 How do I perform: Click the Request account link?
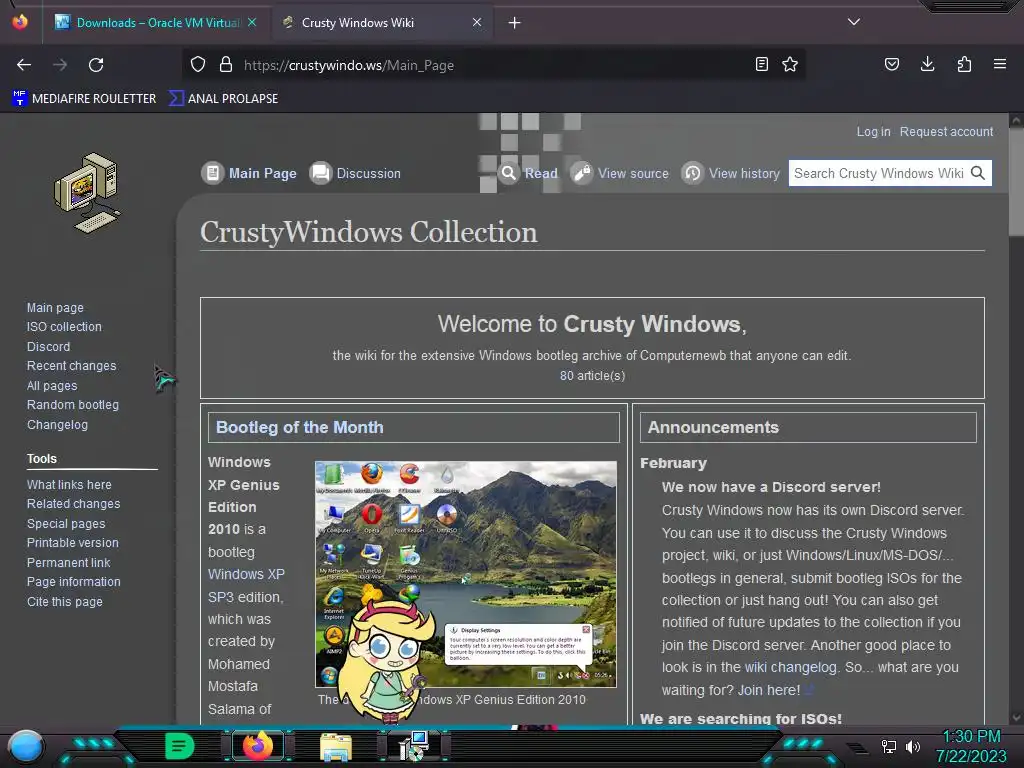pyautogui.click(x=946, y=131)
